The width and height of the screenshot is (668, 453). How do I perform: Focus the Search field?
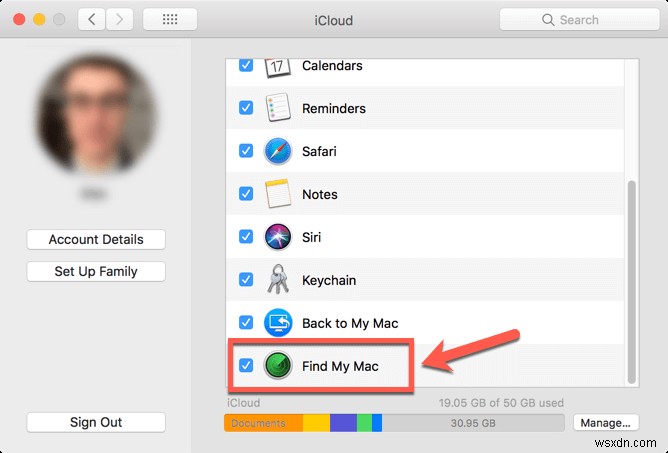coord(579,20)
